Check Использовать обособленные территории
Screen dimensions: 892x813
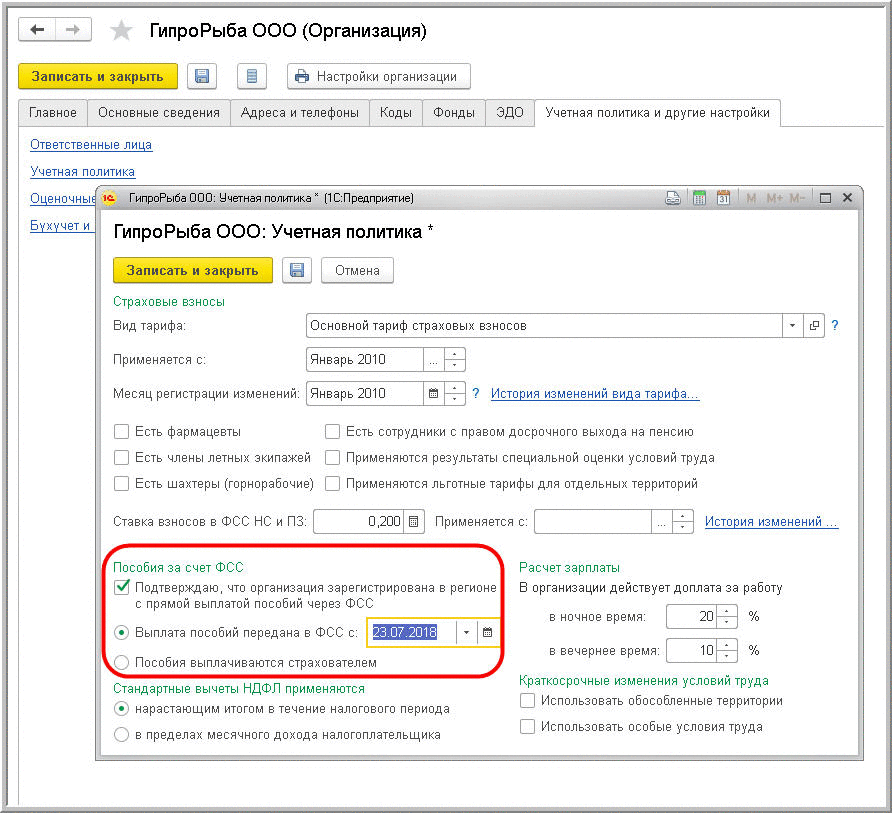click(x=528, y=701)
